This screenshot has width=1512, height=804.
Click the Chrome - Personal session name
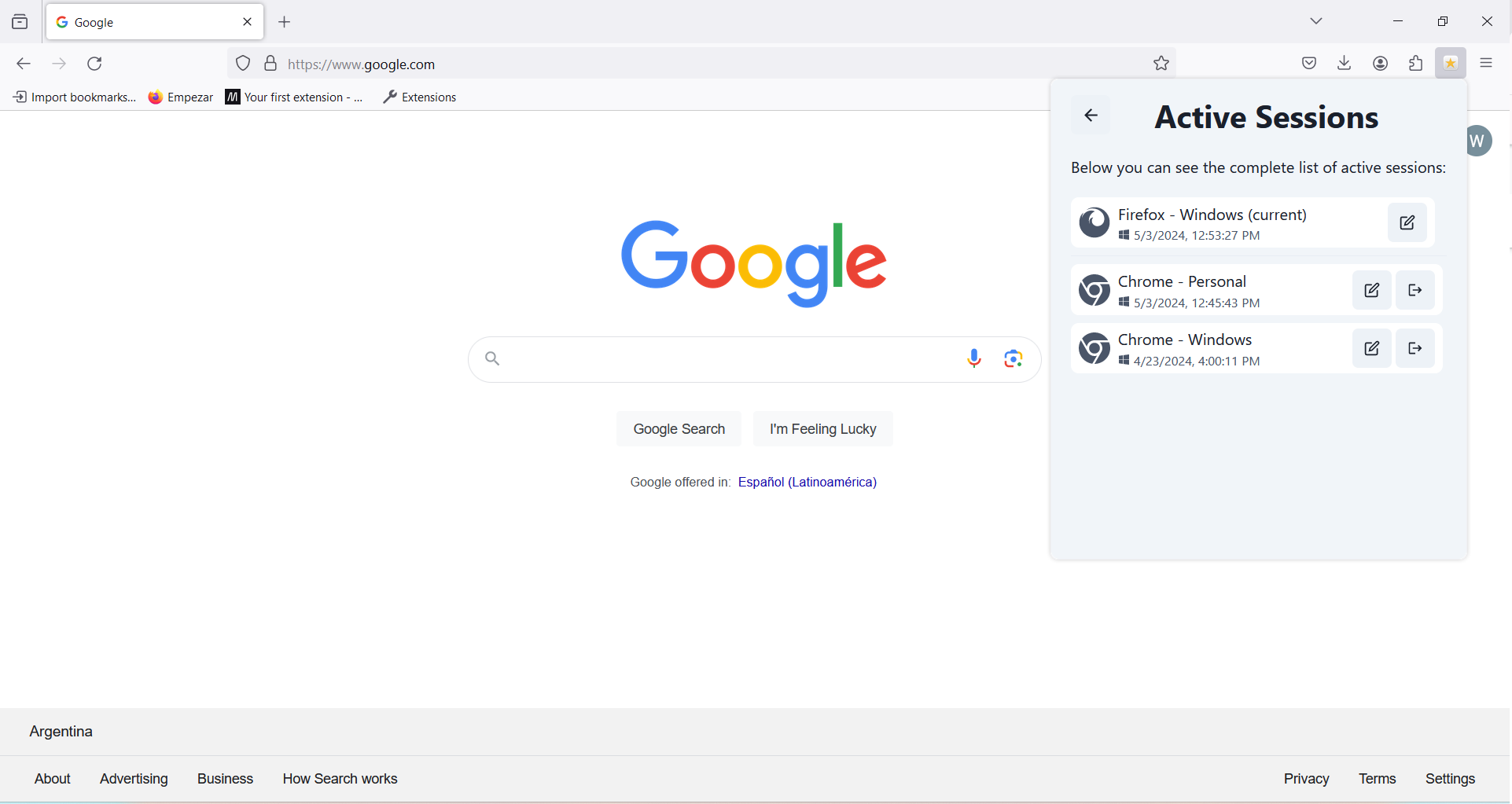coord(1182,281)
